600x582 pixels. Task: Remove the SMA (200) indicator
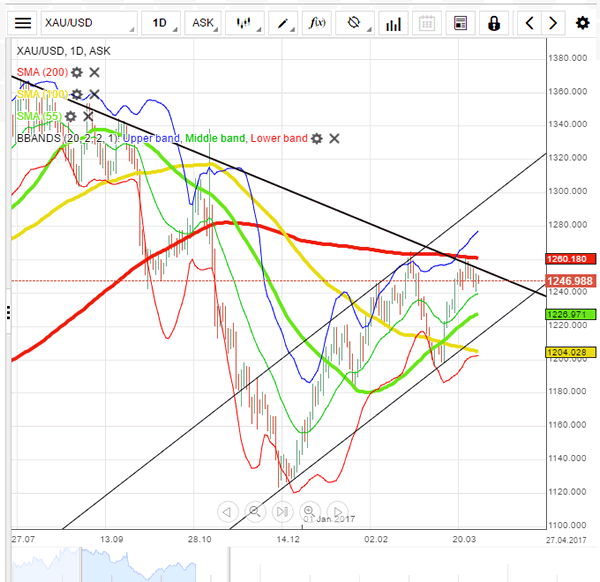pyautogui.click(x=95, y=72)
